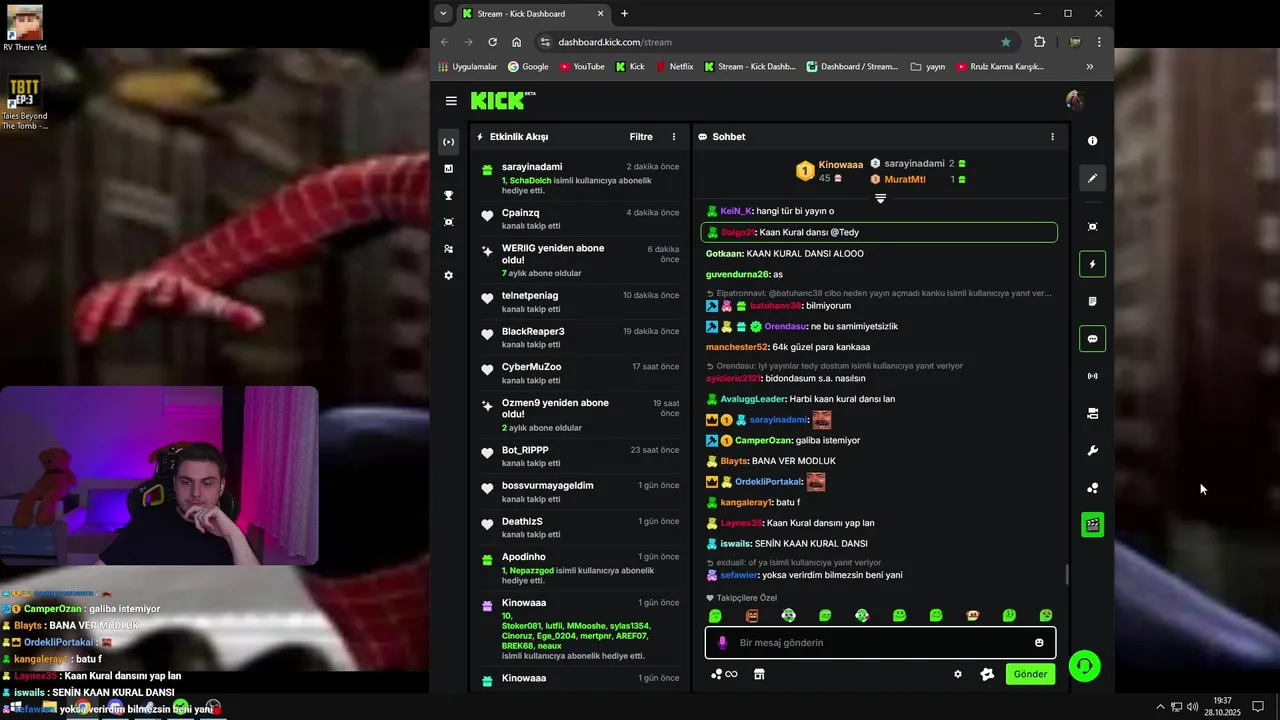
Task: Click the verified badge icon beside Gönder
Action: point(987,674)
